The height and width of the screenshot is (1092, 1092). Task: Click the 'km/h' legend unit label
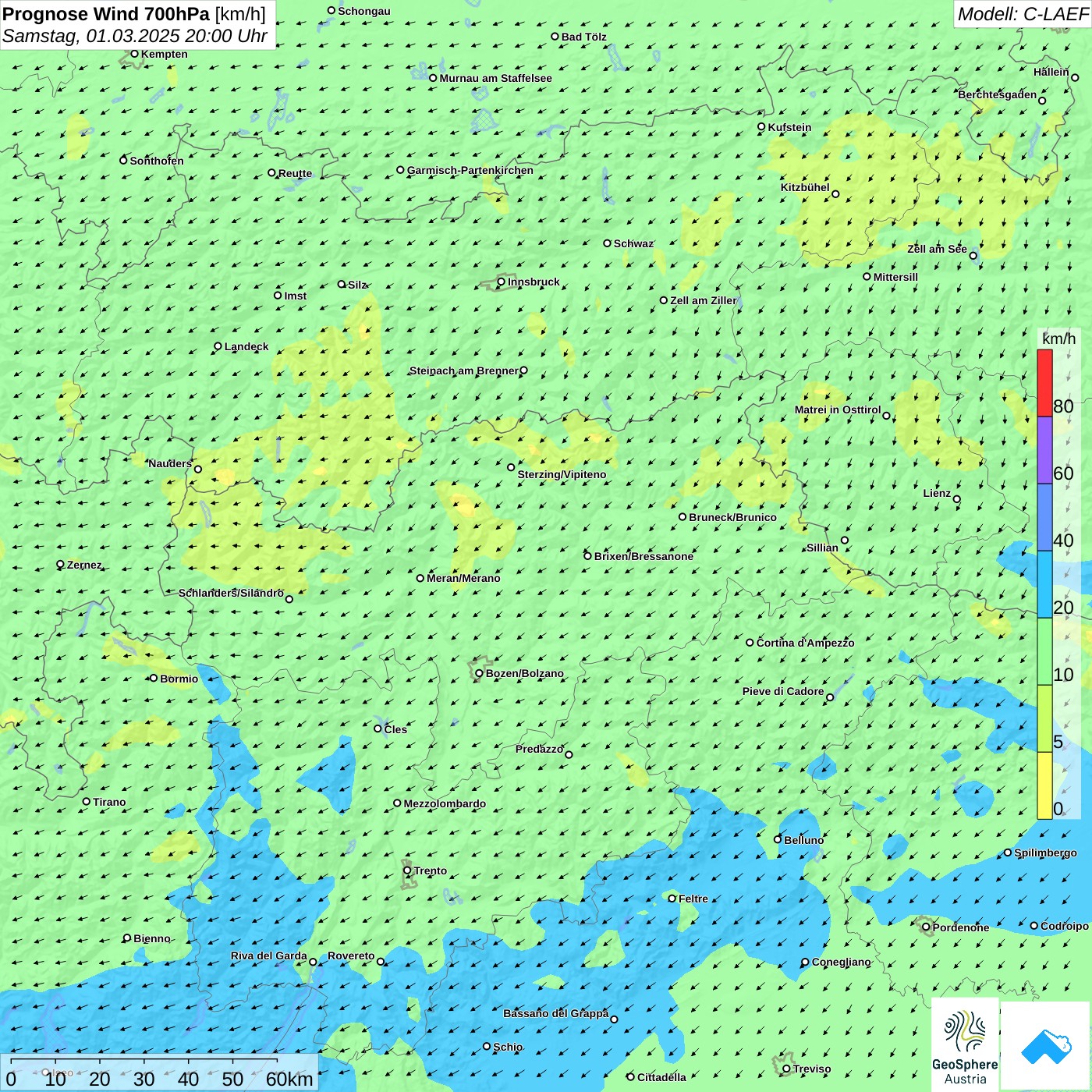point(1058,338)
